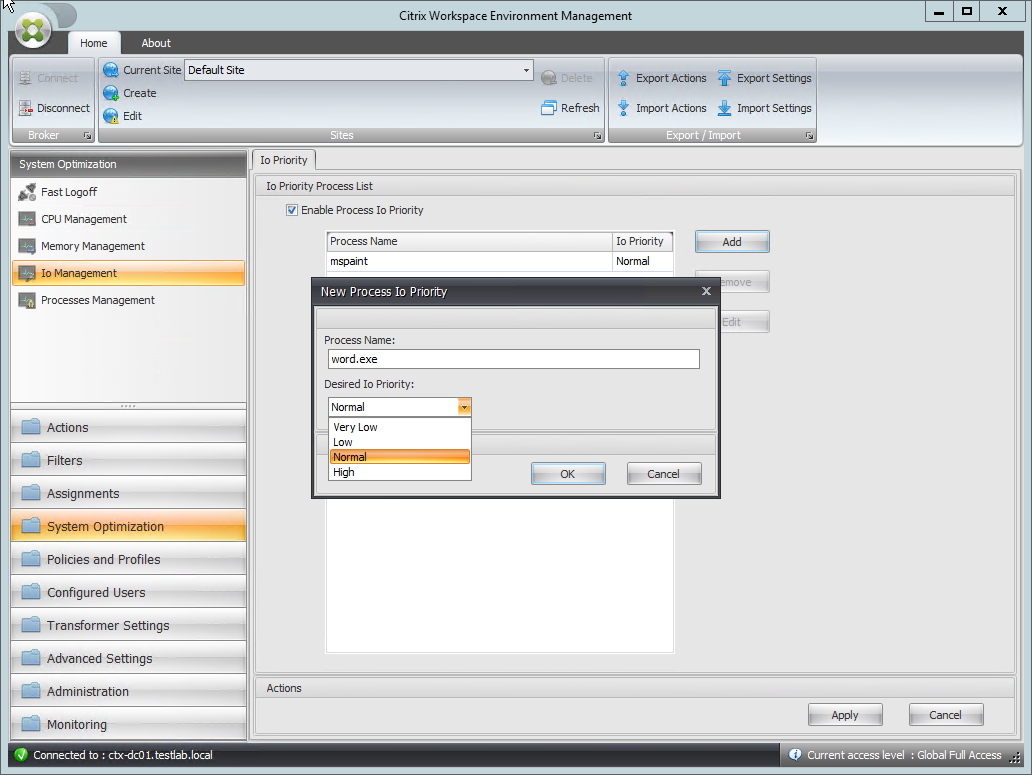Viewport: 1032px width, 775px height.
Task: Click the Global Full Access status text
Action: tap(960, 755)
